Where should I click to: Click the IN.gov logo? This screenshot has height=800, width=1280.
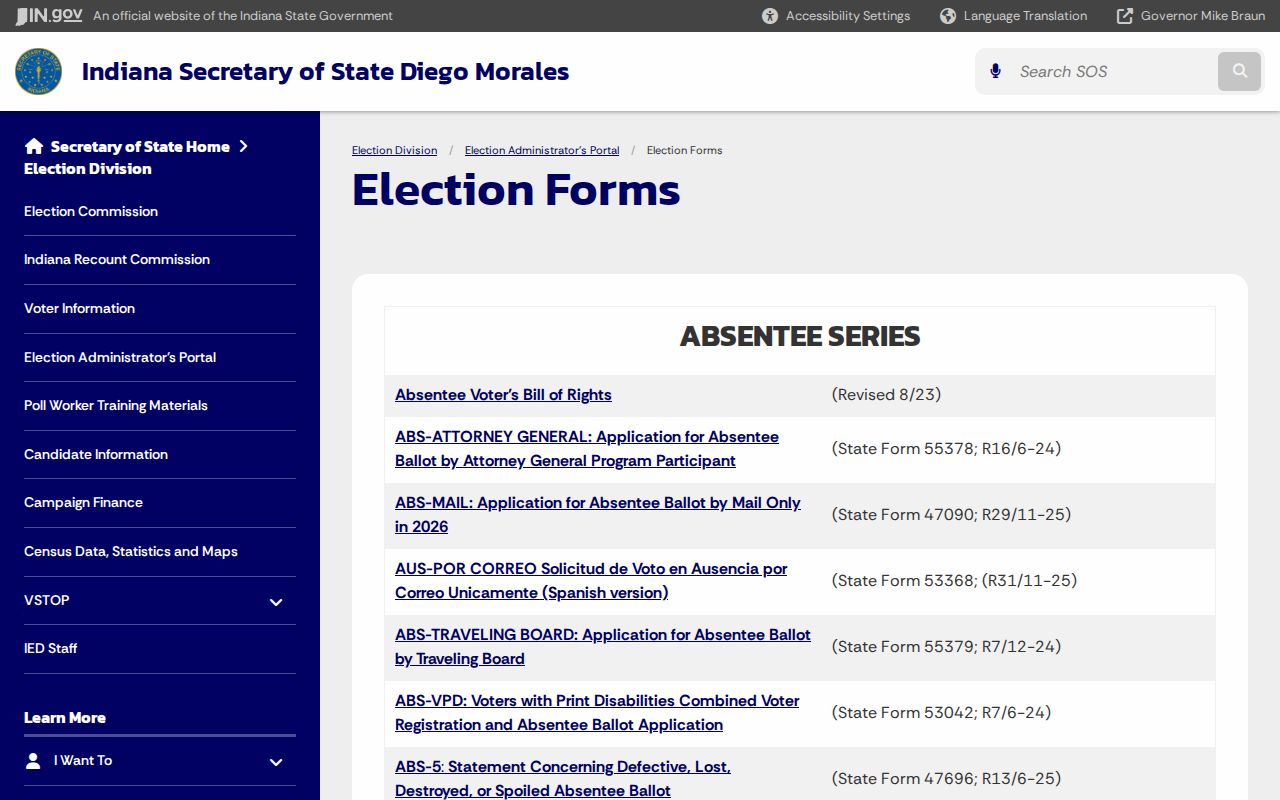click(48, 15)
